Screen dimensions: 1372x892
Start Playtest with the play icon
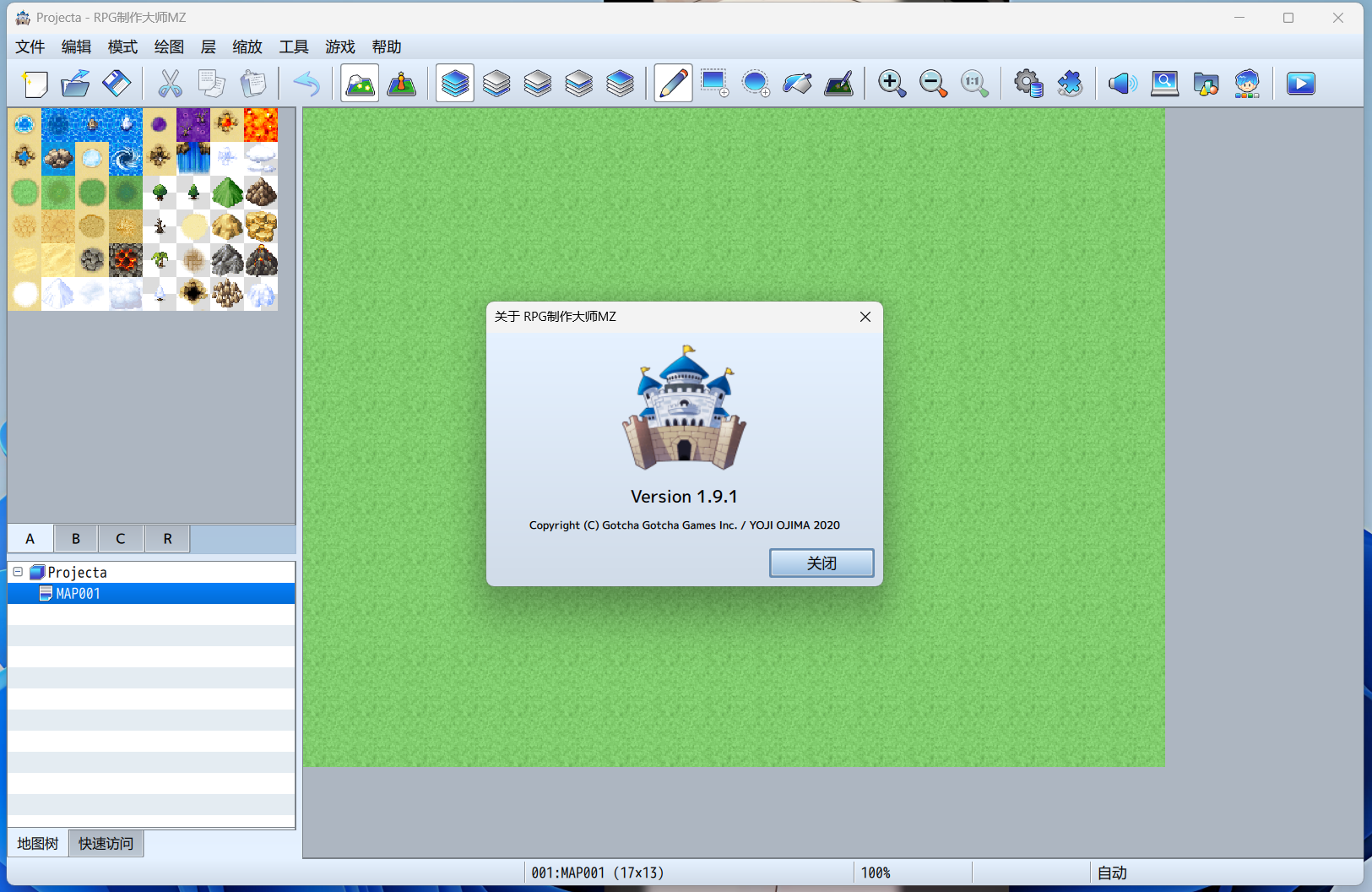click(1301, 84)
